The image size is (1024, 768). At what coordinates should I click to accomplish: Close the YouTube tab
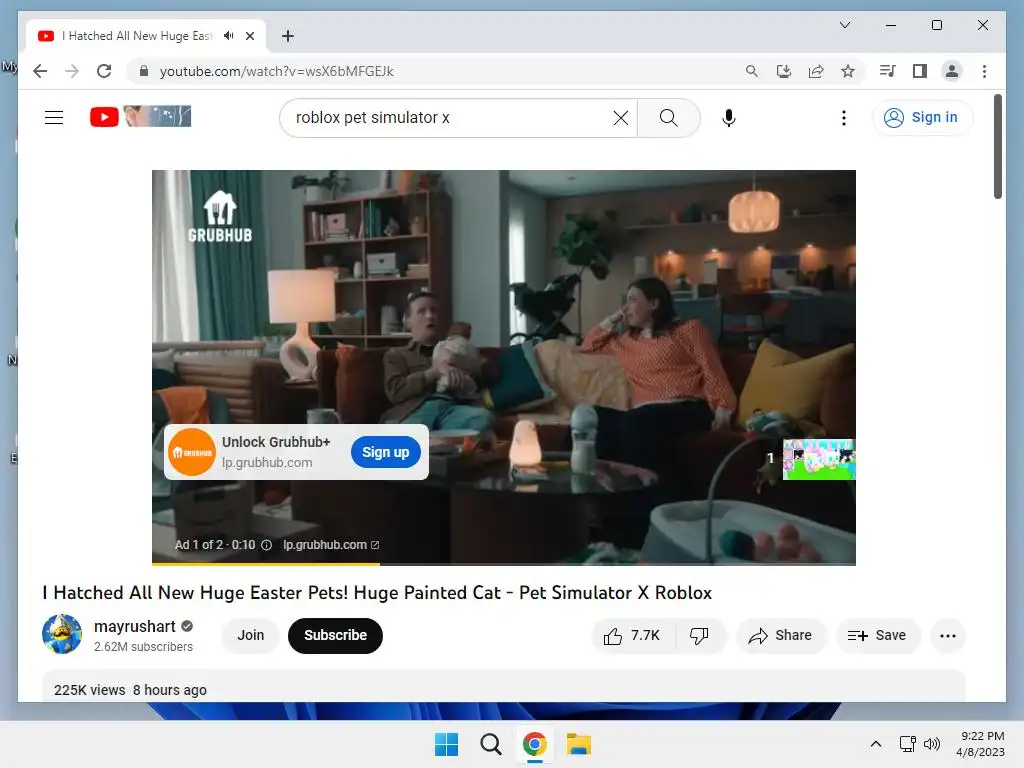[249, 36]
